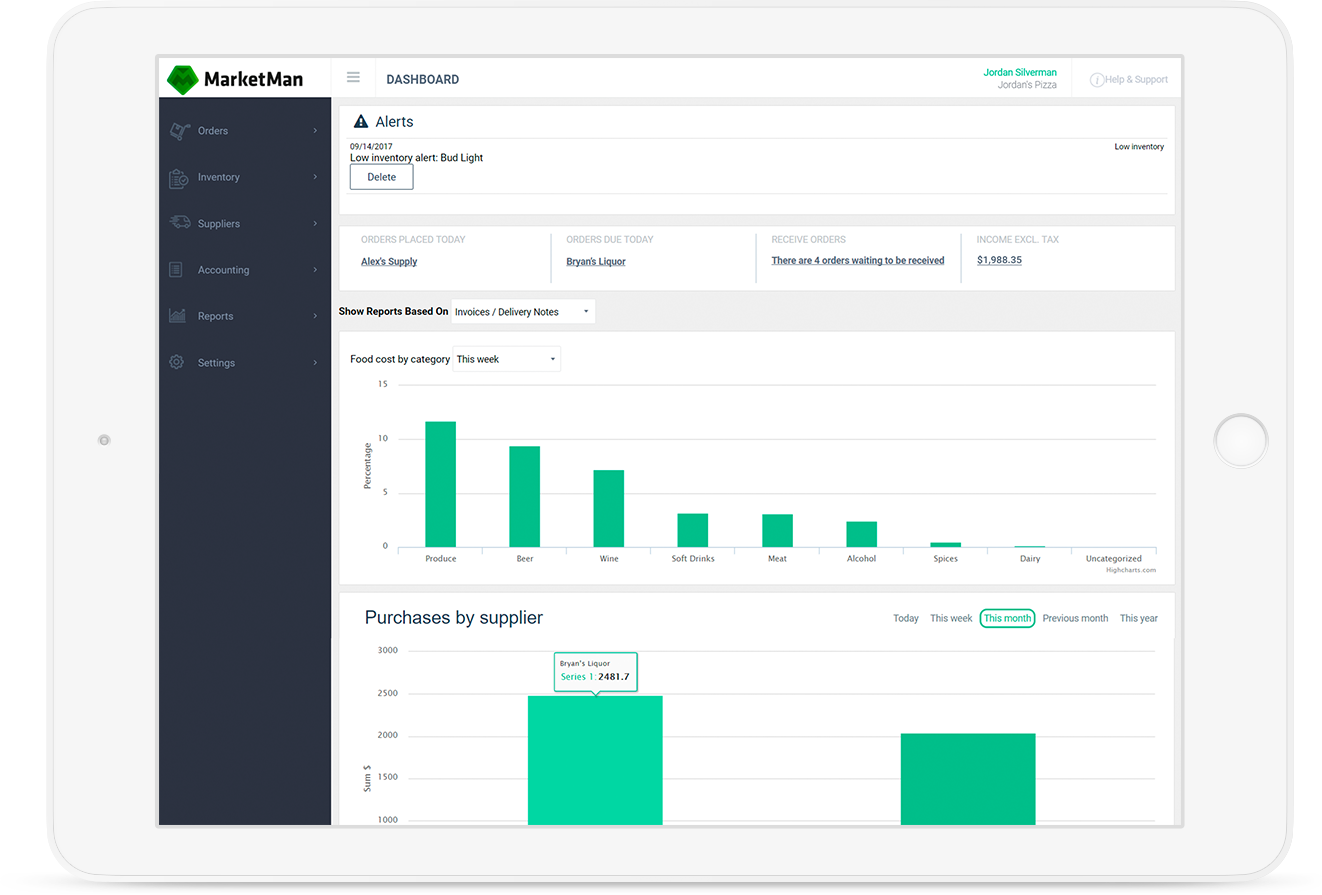Open the Orders section in the sidebar
This screenshot has width=1322, height=895.
[213, 130]
